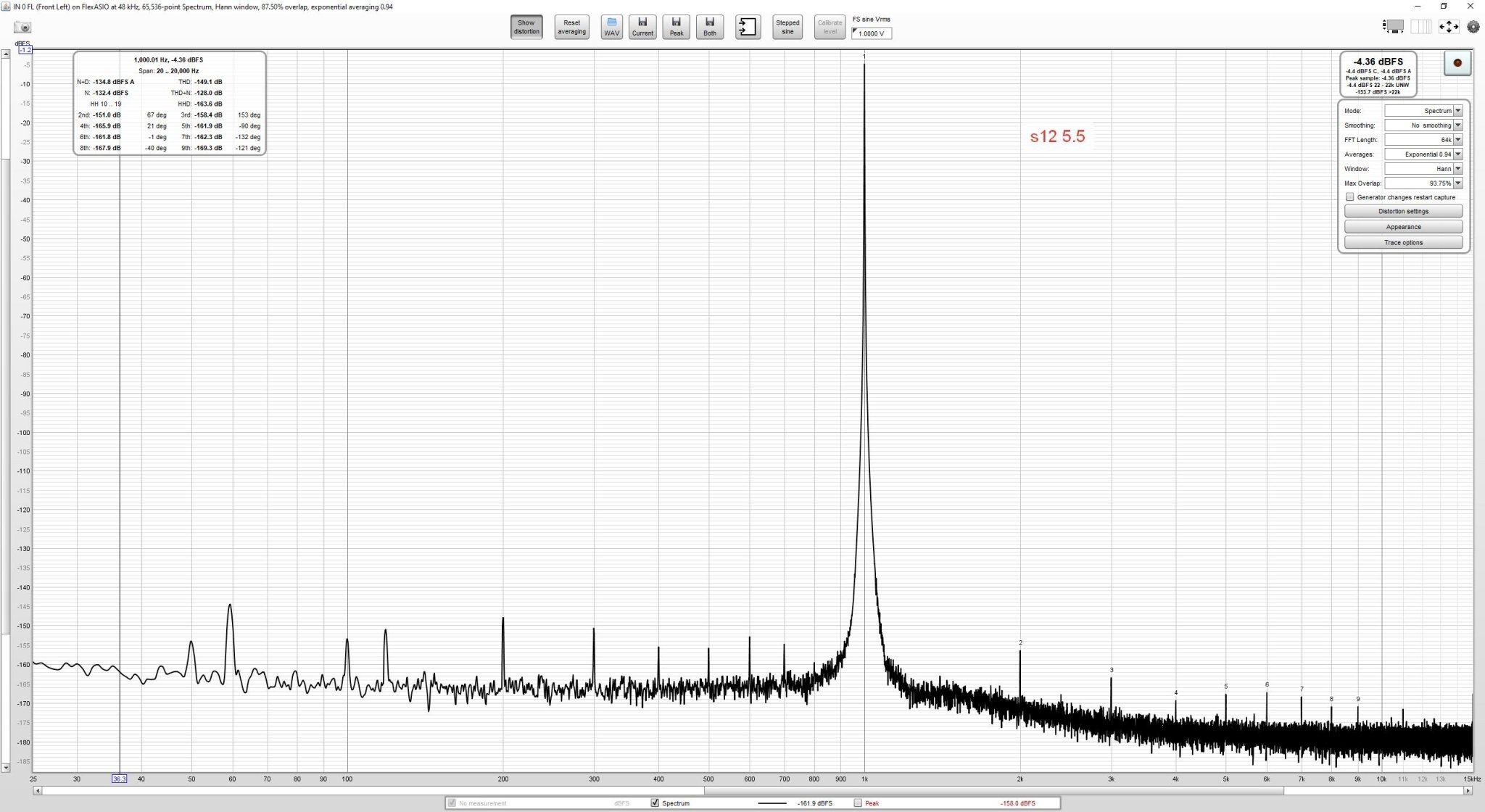Toggle the Show distortion button

click(x=526, y=28)
